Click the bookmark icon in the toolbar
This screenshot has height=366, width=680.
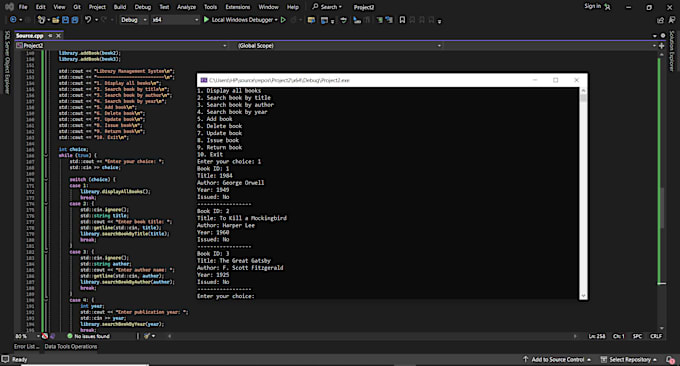(x=402, y=20)
